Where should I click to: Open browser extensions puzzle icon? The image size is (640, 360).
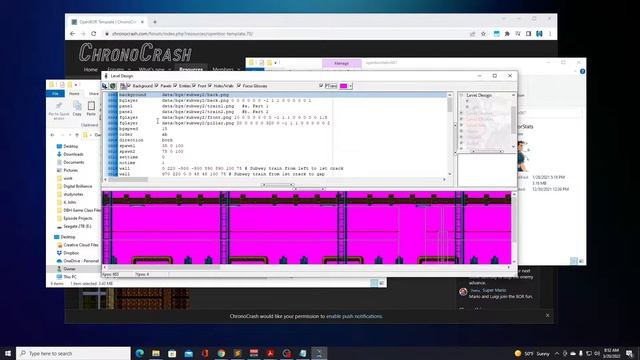507,34
